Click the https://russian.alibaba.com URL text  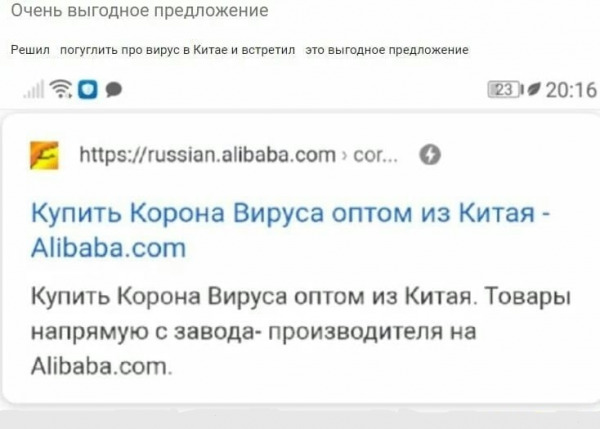[207, 155]
